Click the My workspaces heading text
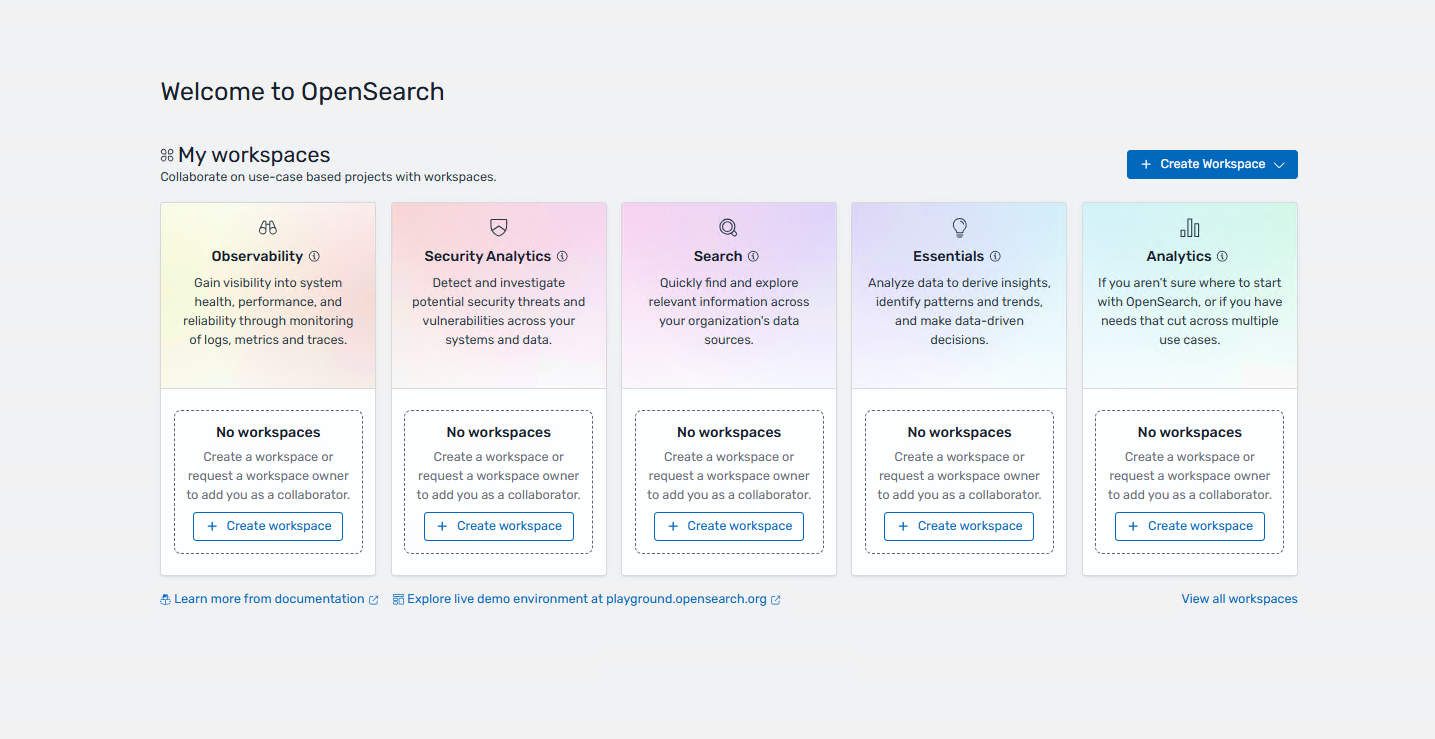 pos(254,155)
